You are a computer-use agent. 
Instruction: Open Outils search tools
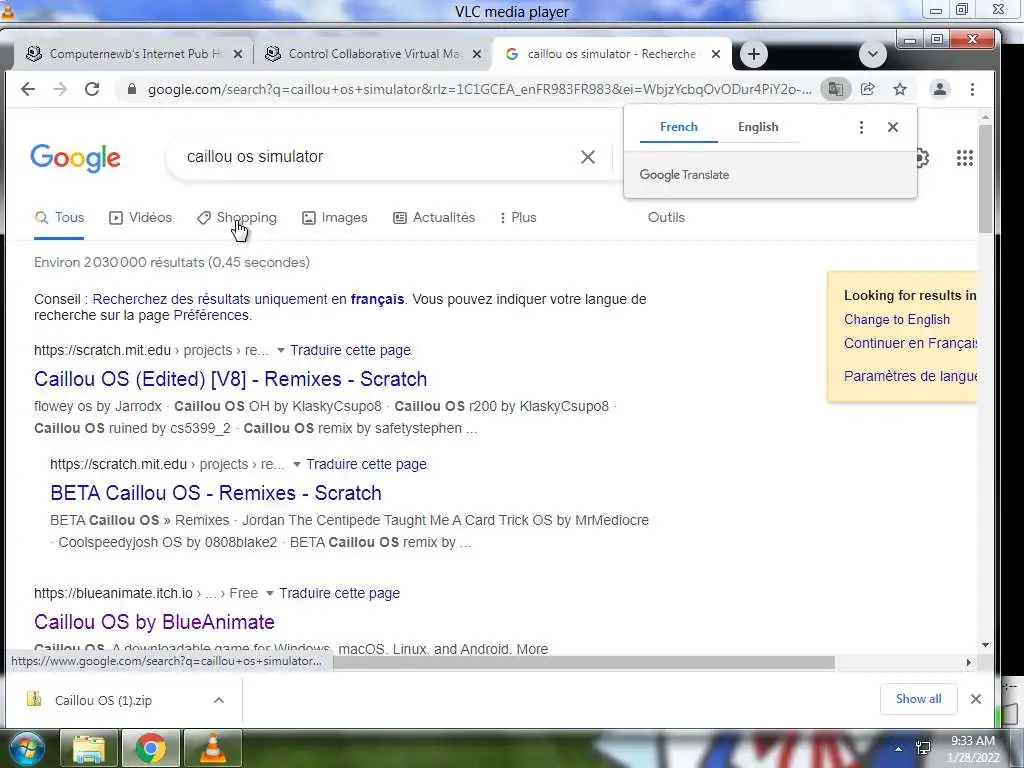666,217
